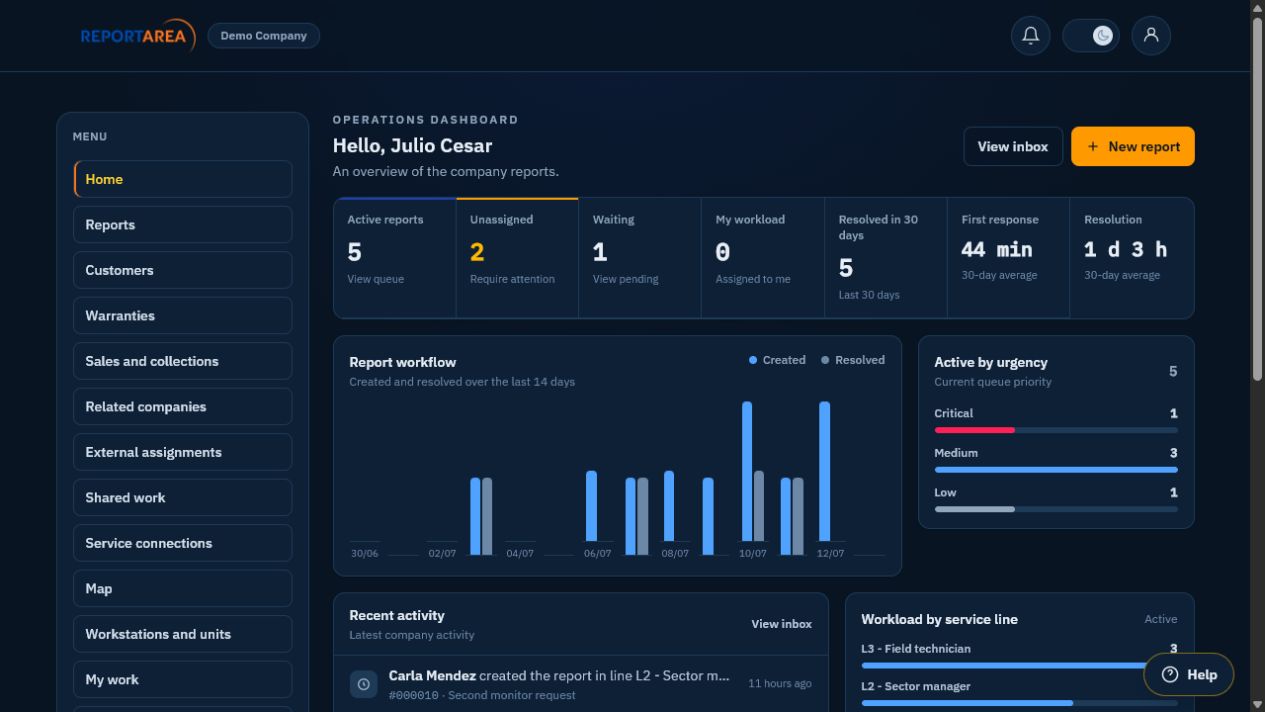Click the Resolution 1 d 3 h card
This screenshot has width=1265, height=712.
point(1131,258)
